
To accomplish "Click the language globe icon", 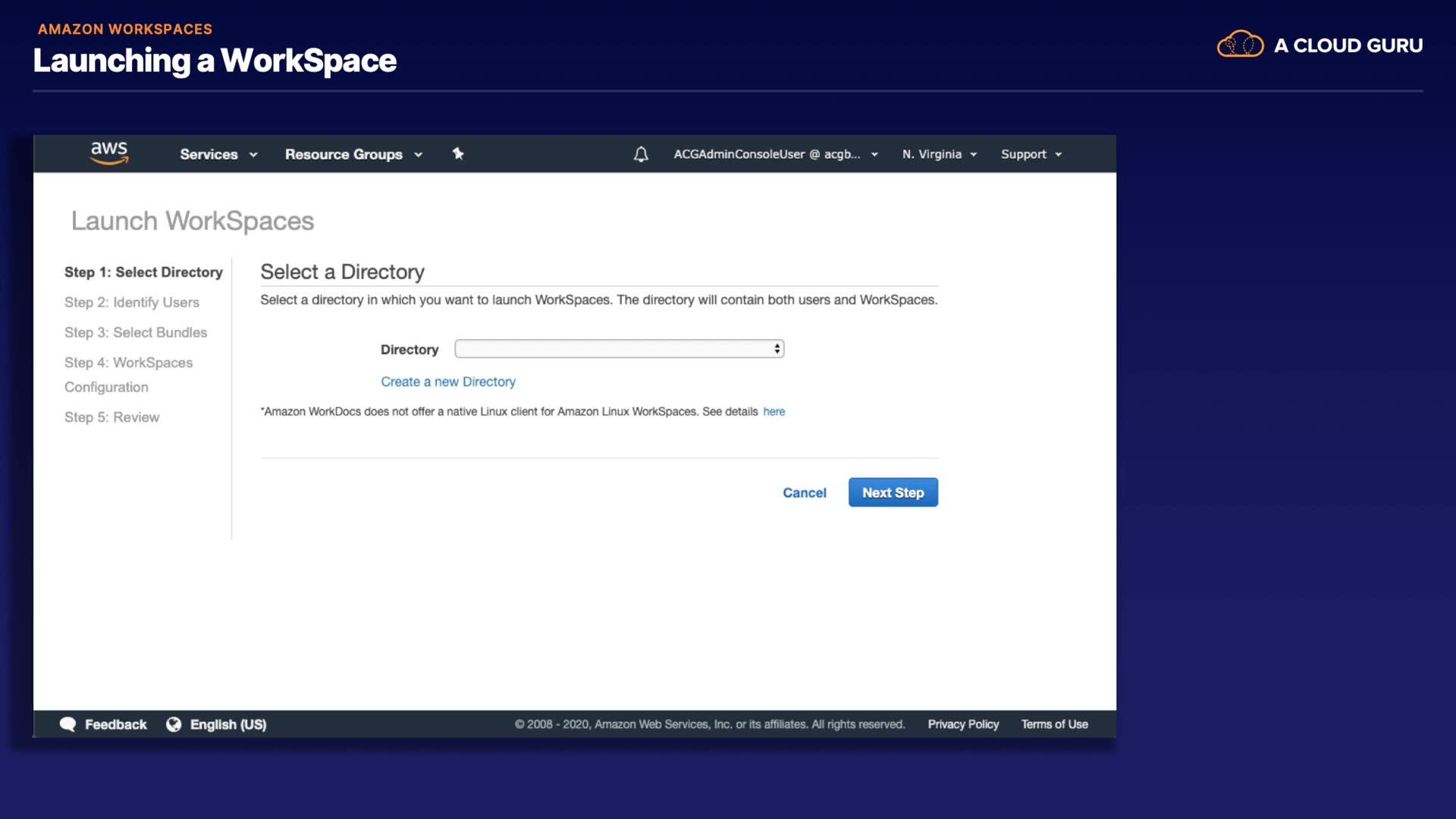I will point(174,724).
